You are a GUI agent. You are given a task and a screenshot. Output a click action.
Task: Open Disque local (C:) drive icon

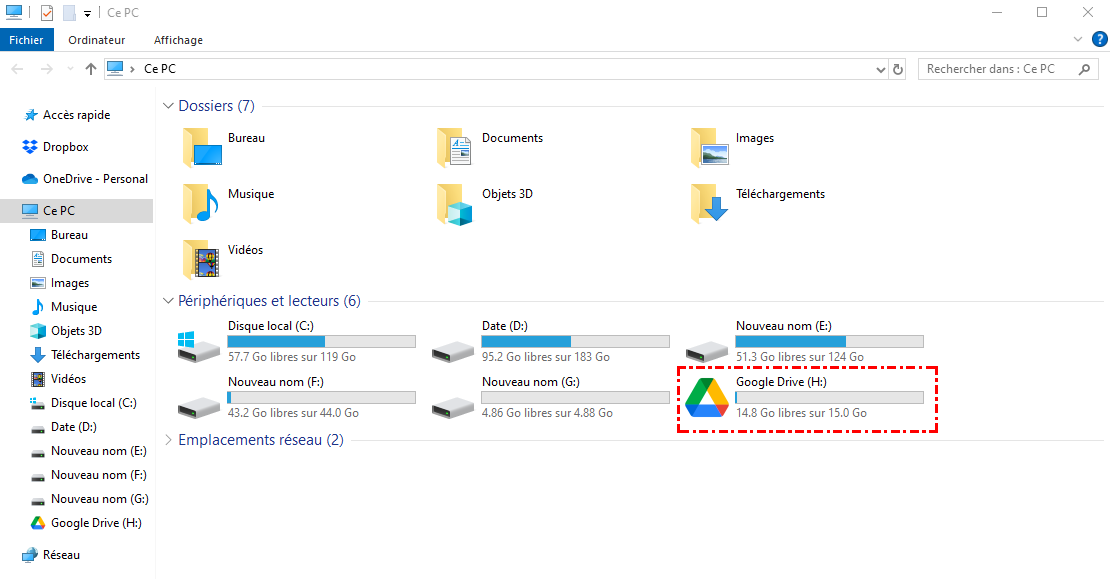click(x=198, y=343)
